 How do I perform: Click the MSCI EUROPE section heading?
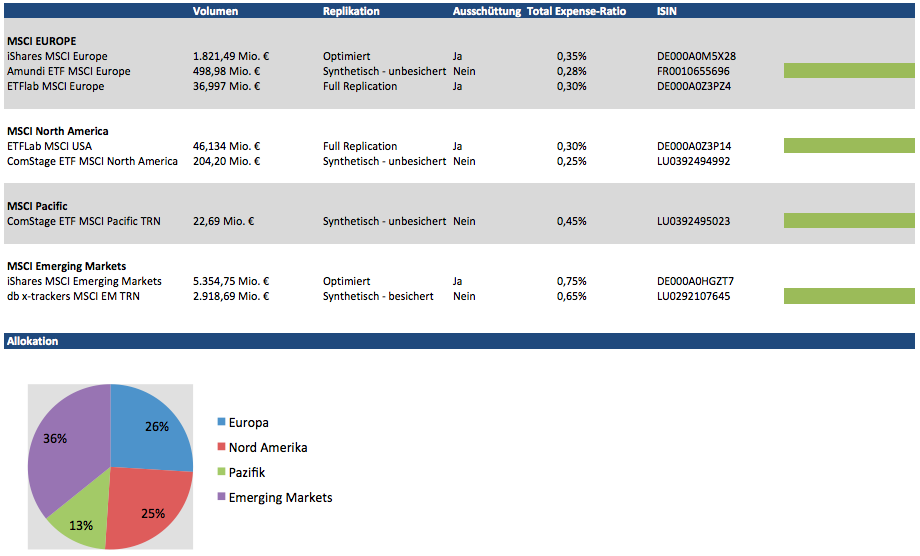pyautogui.click(x=42, y=41)
